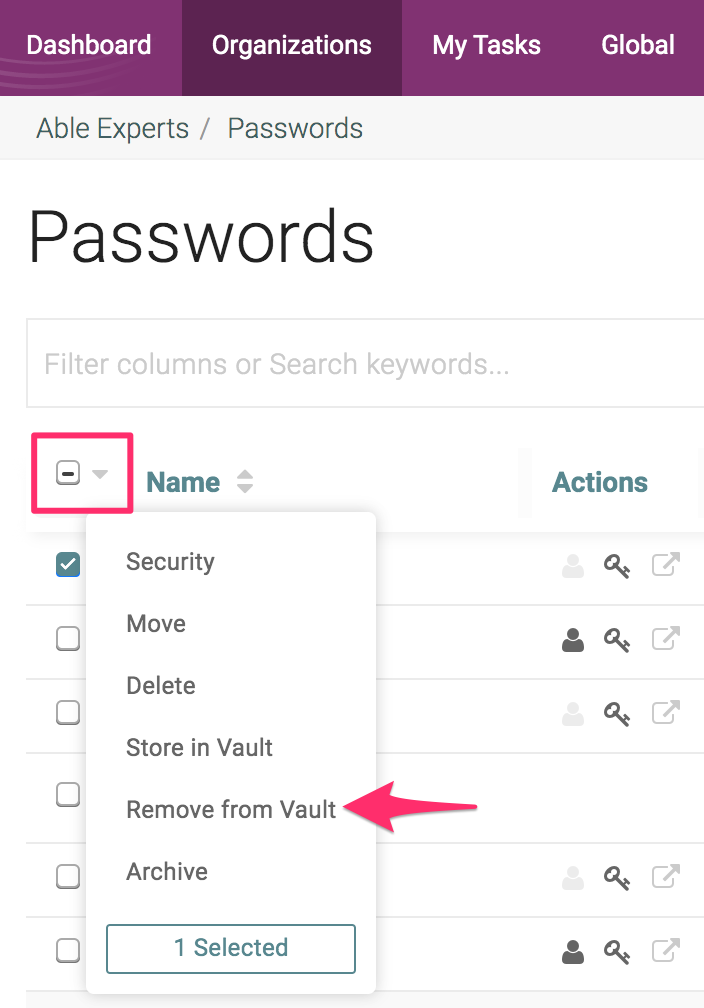This screenshot has height=1008, width=704.
Task: Toggle the select-all checkbox in the header
Action: (69, 473)
